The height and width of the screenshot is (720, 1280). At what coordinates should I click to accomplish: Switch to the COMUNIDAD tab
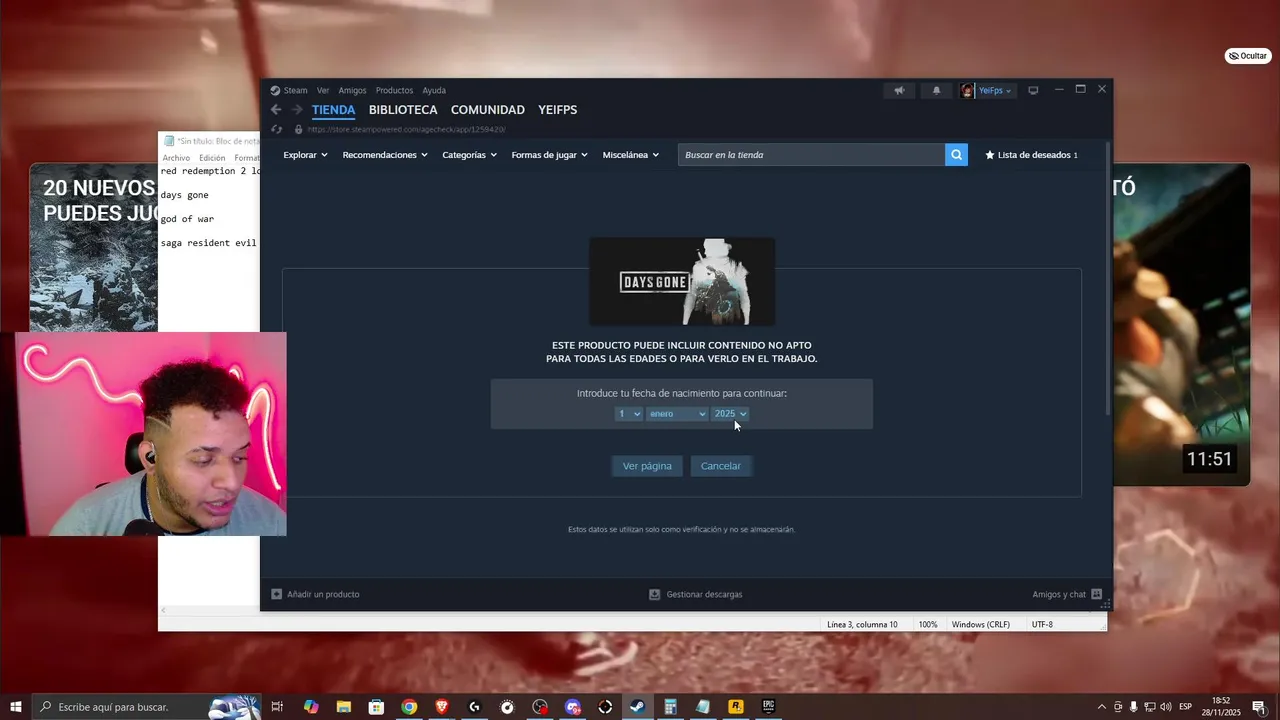[487, 110]
